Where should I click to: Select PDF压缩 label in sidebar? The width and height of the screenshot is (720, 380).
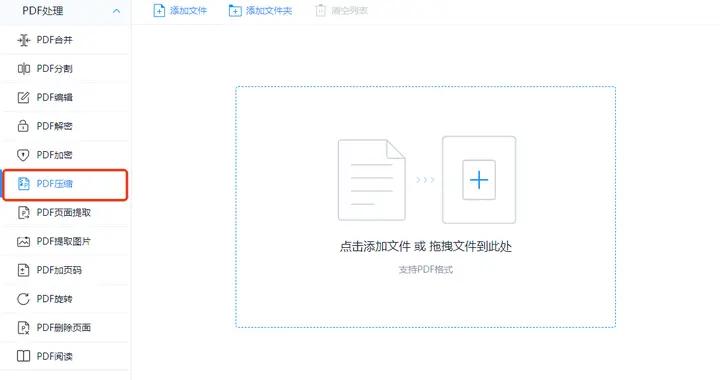click(55, 184)
